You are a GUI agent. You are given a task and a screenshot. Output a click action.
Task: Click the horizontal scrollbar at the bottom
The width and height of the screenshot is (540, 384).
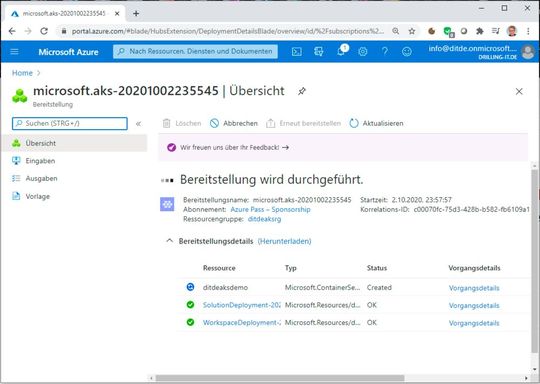[280, 378]
